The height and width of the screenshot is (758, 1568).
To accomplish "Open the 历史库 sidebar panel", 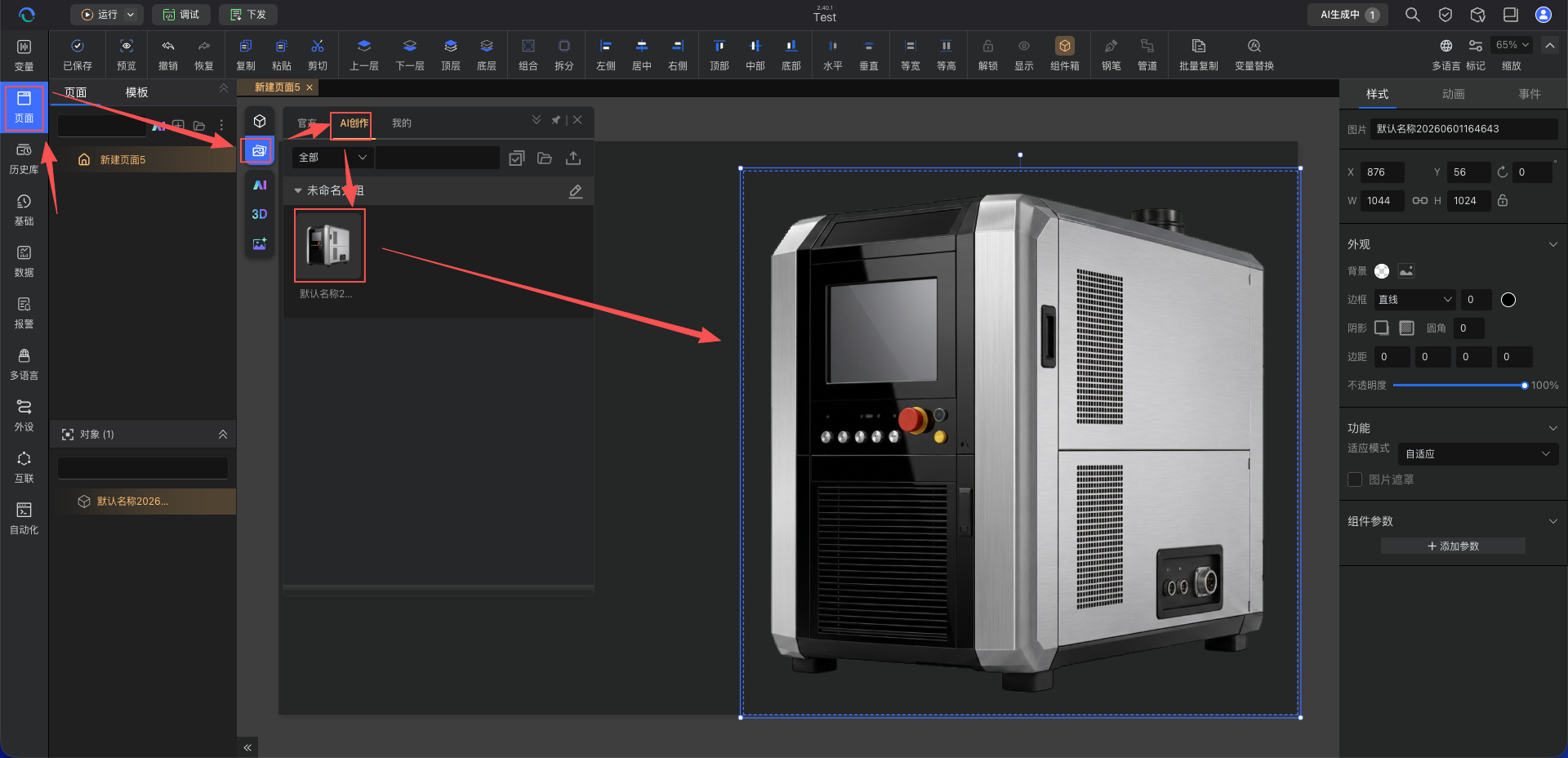I will click(x=24, y=158).
